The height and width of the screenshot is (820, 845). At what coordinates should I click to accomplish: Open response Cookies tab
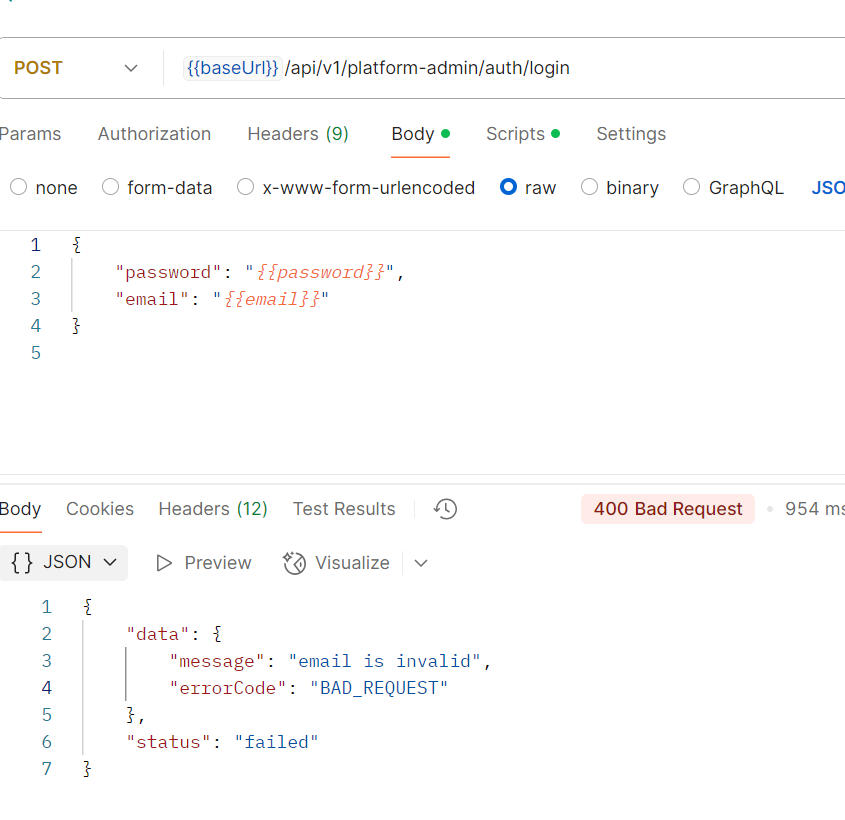[x=100, y=509]
